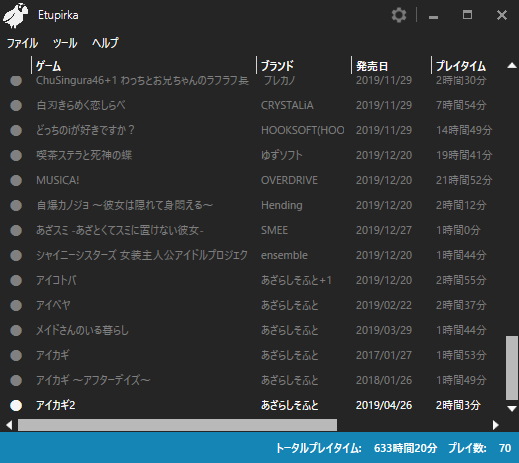Select the MUSICA! game row
This screenshot has width=519, height=463.
58,180
